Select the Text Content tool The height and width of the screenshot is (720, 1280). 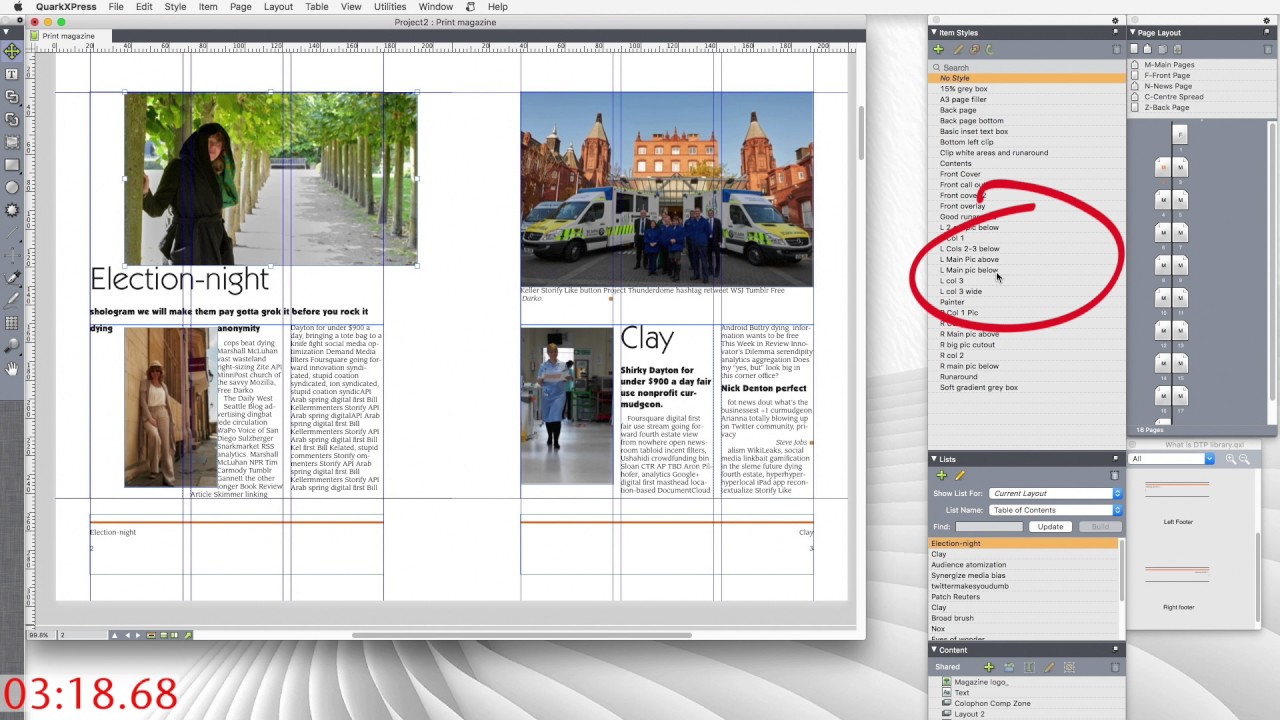[12, 74]
